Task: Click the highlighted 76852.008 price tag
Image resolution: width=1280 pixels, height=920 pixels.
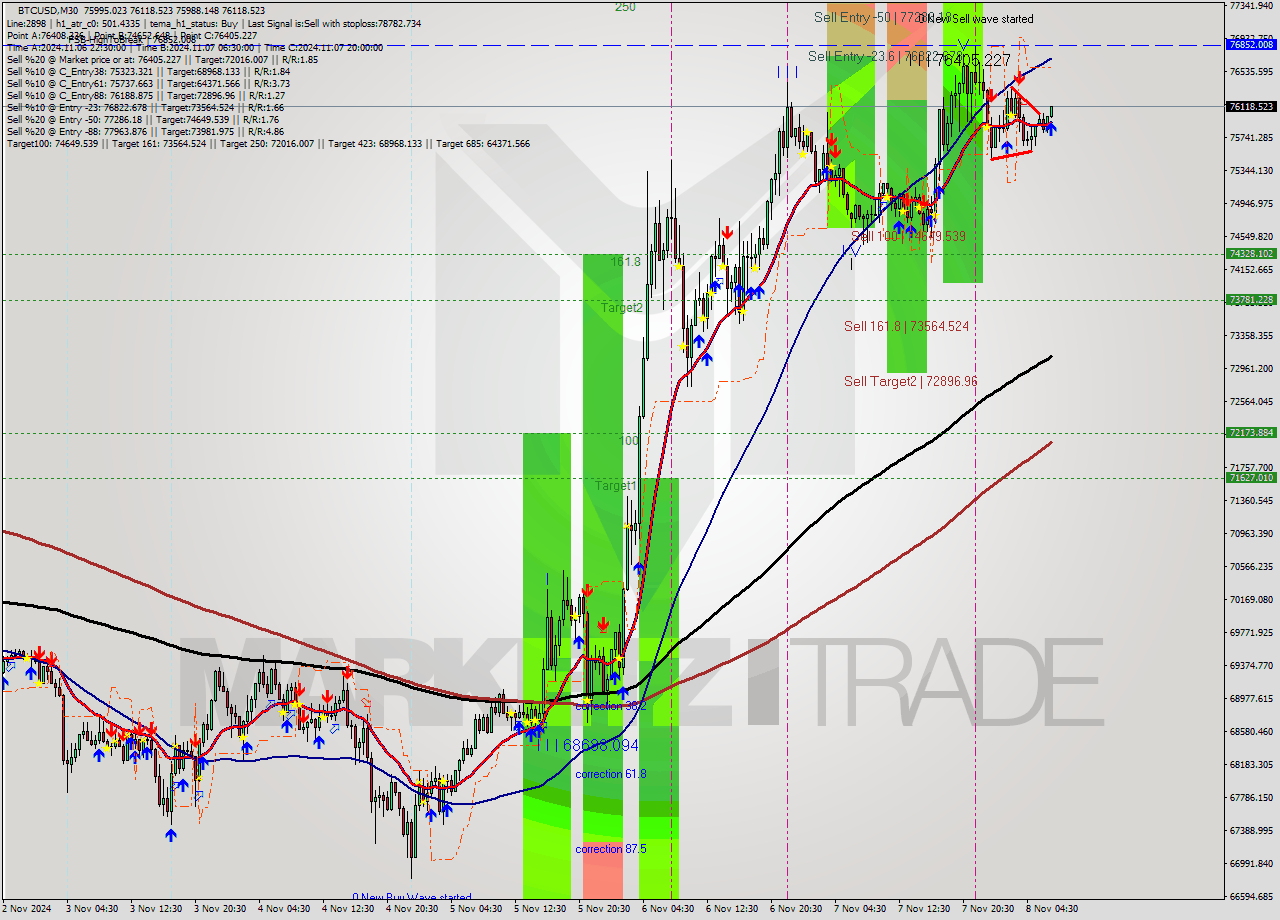Action: 1252,45
